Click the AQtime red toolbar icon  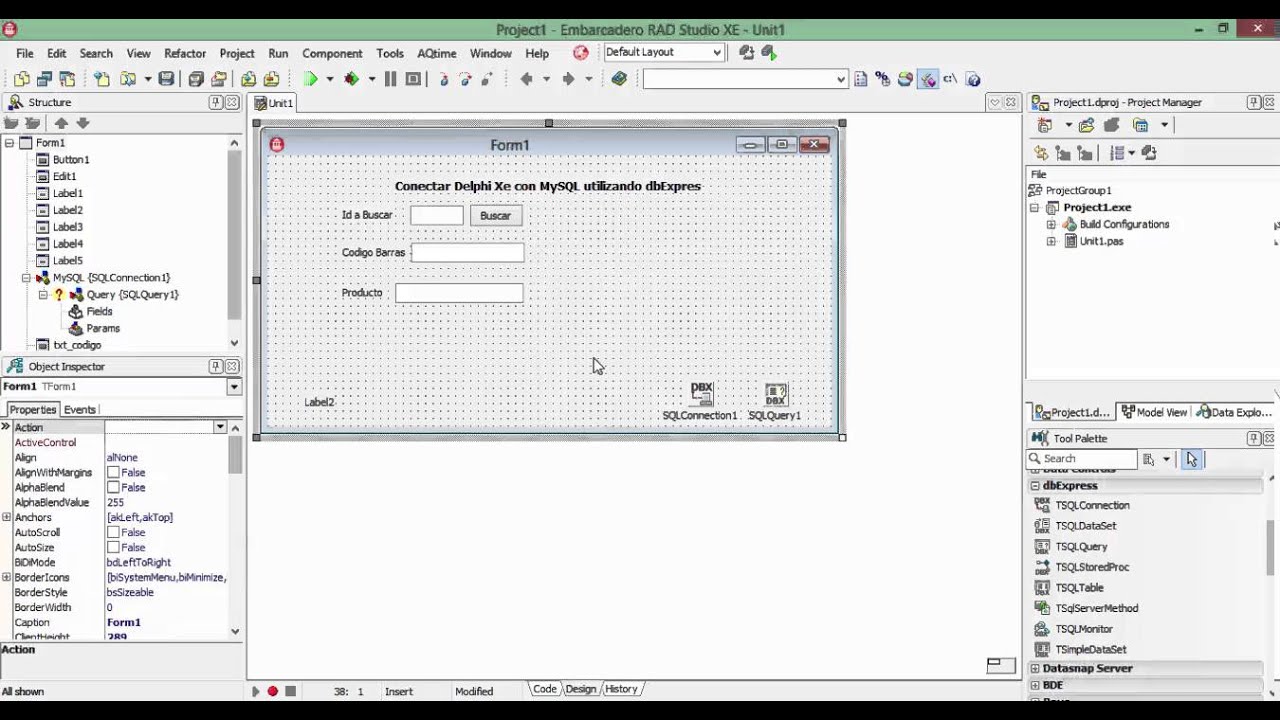(x=581, y=52)
